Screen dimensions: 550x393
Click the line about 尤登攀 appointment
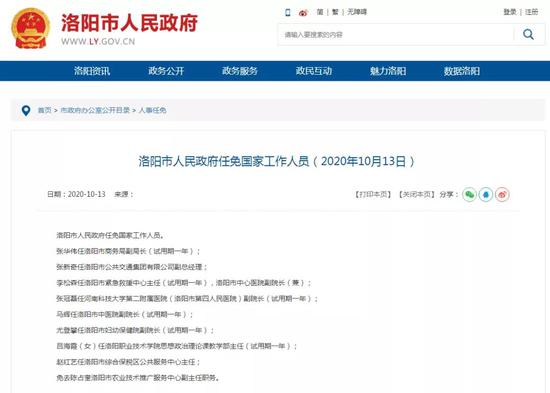[135, 330]
